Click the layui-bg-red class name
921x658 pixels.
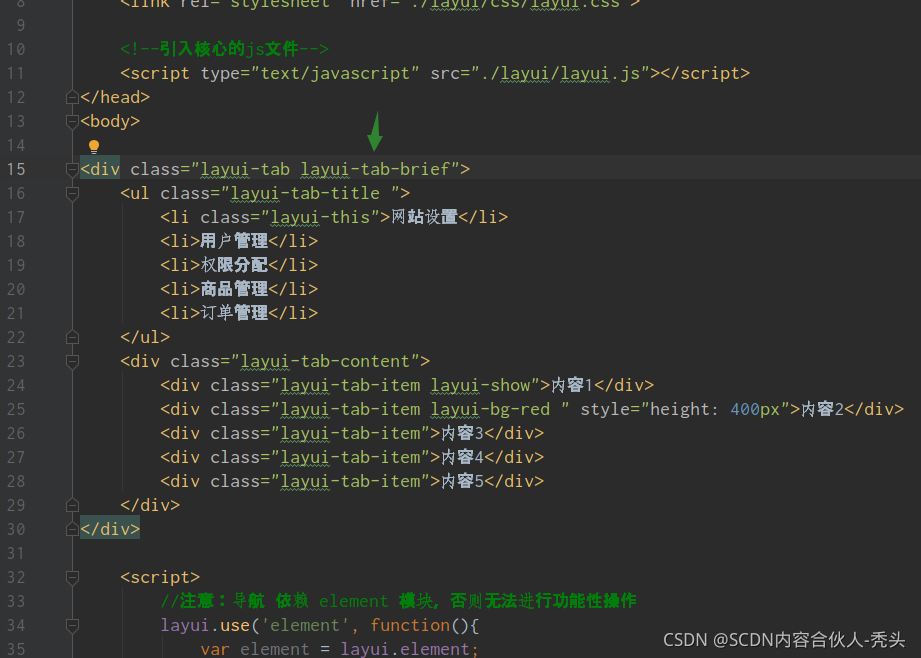[x=490, y=409]
